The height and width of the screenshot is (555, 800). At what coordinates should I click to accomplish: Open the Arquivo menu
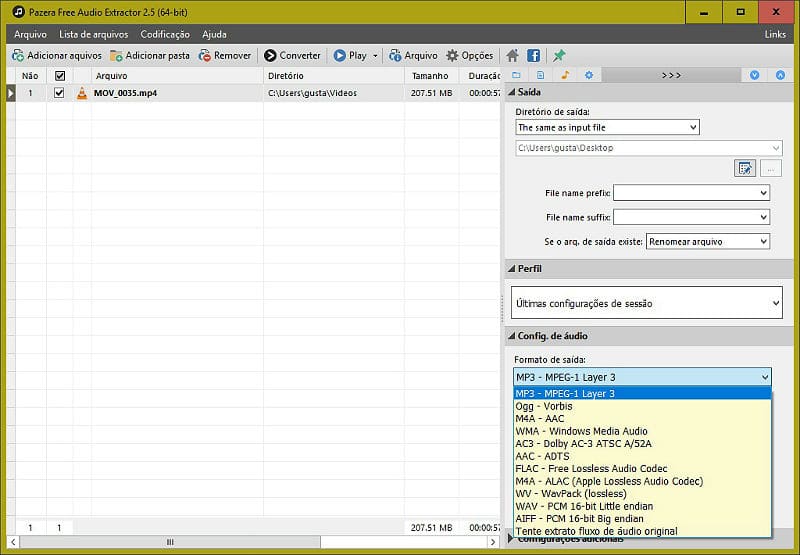tap(30, 34)
